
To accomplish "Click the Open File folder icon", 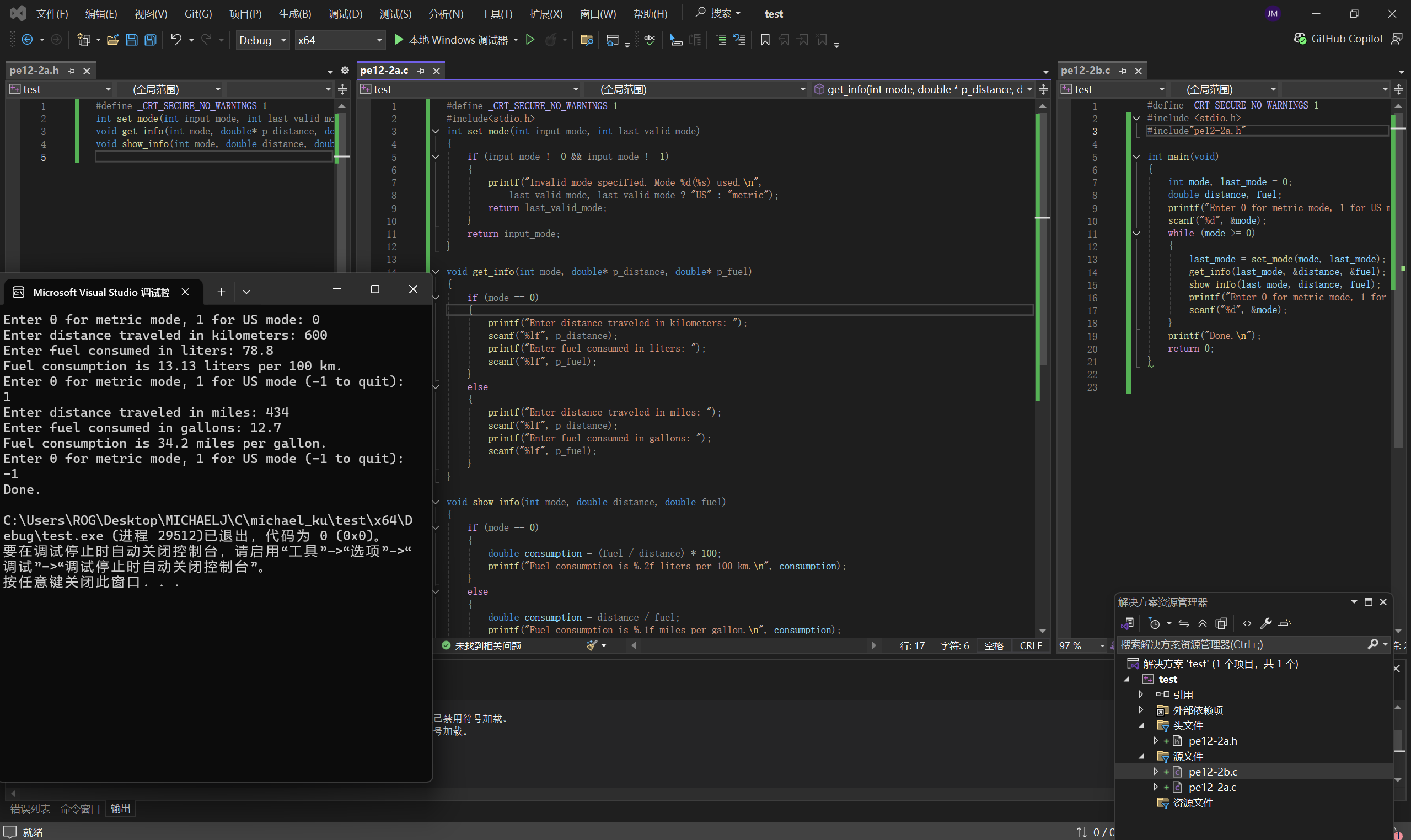I will pos(112,40).
